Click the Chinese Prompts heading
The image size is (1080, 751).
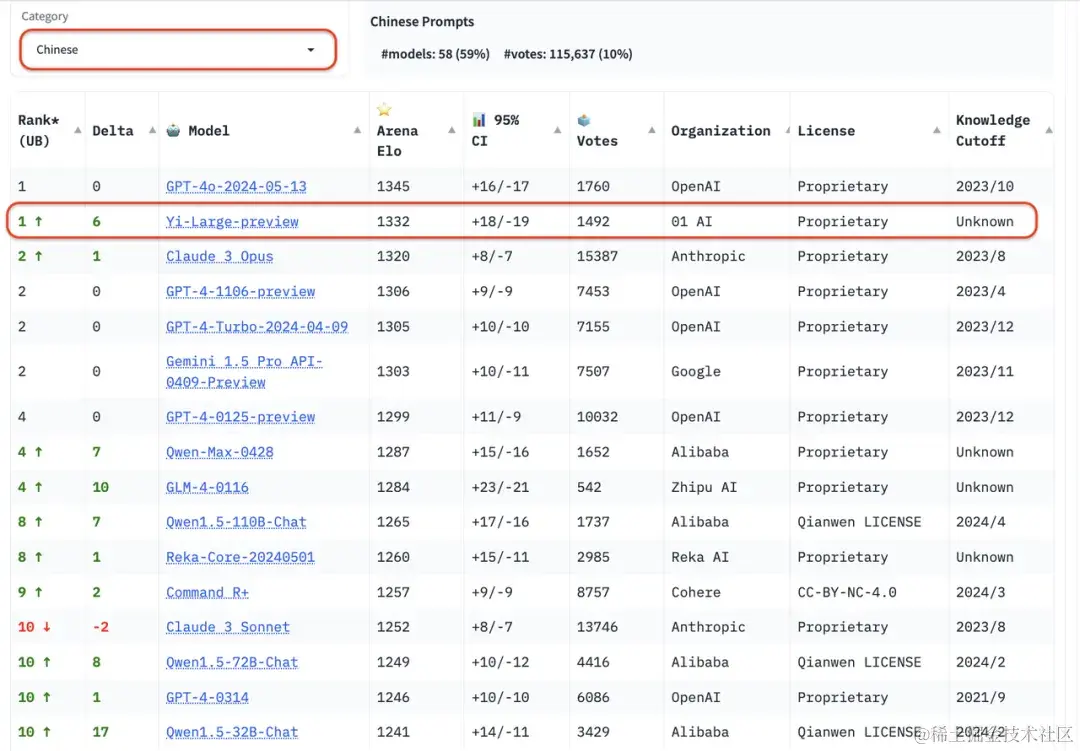point(422,21)
